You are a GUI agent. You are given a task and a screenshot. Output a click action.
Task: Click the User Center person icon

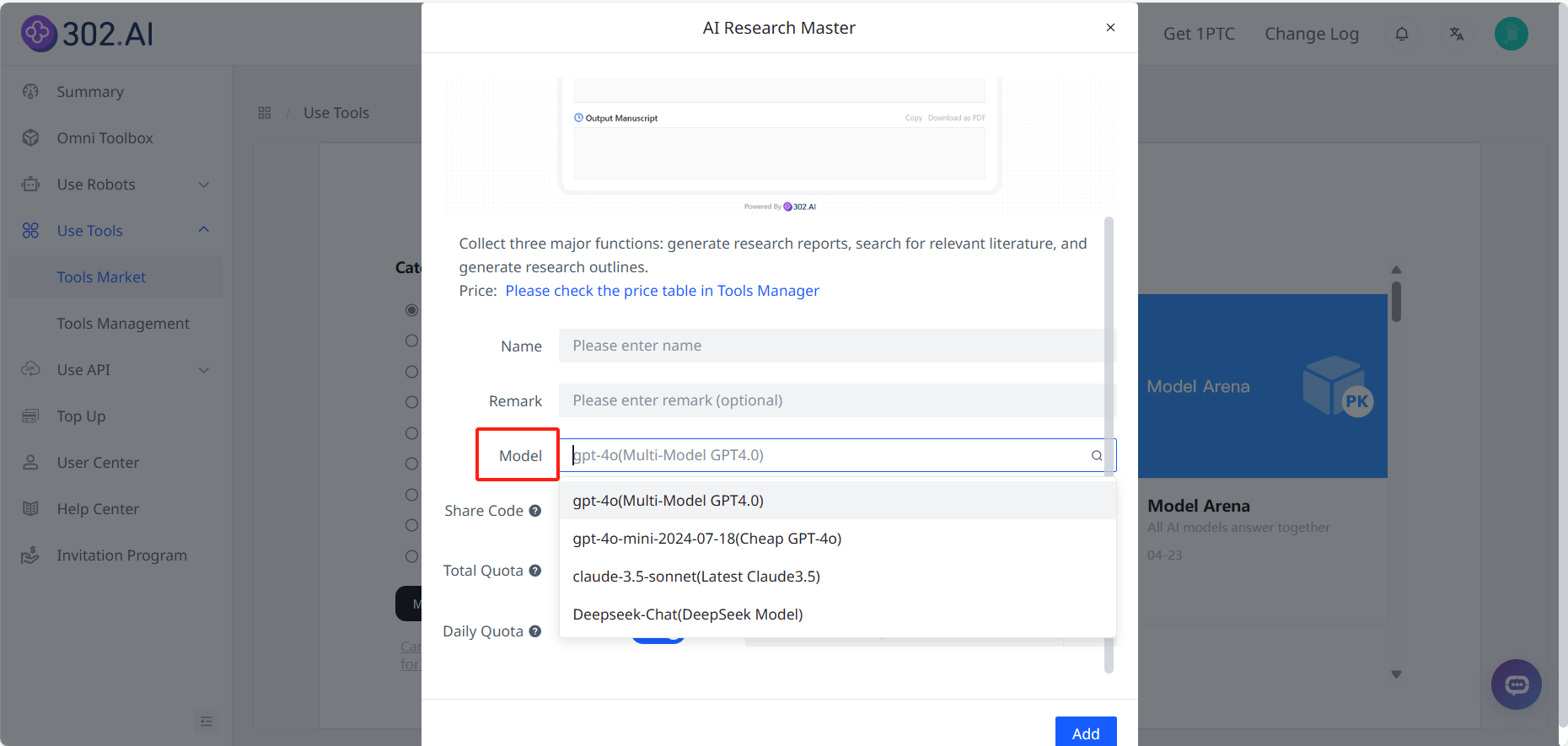point(31,463)
